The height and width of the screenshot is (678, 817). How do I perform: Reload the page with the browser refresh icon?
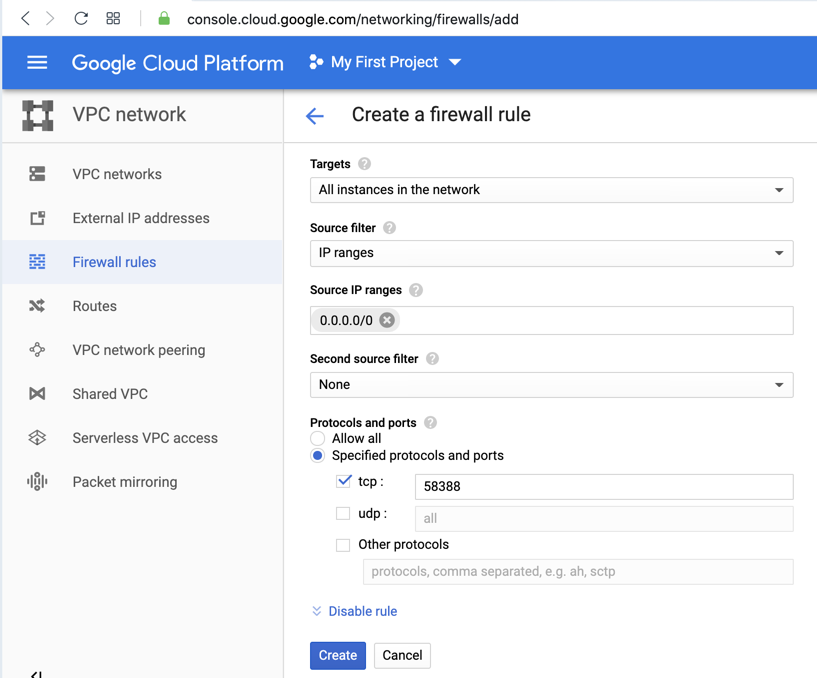[x=81, y=18]
